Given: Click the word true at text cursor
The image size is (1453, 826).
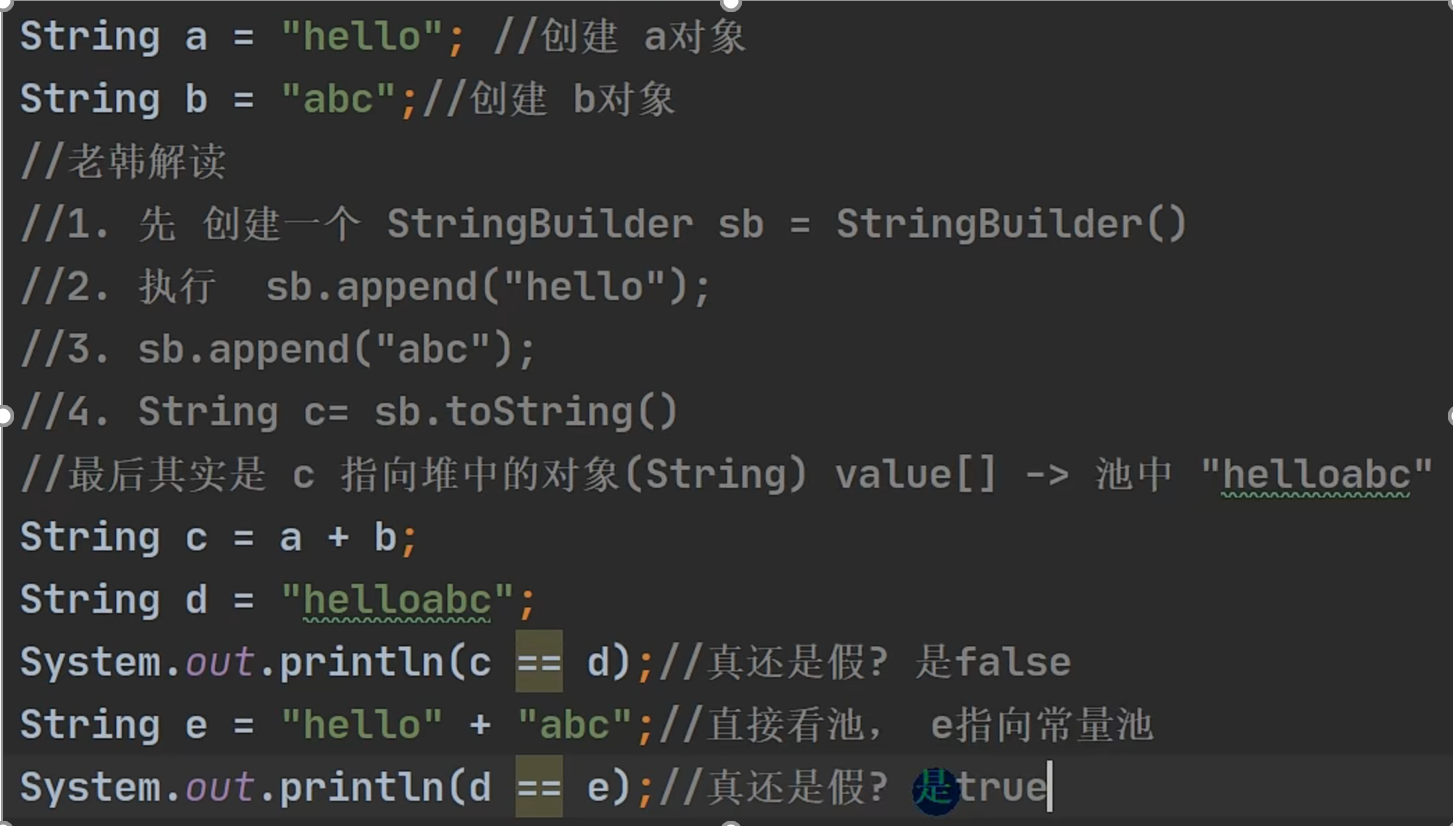Looking at the screenshot, I should (x=1001, y=788).
